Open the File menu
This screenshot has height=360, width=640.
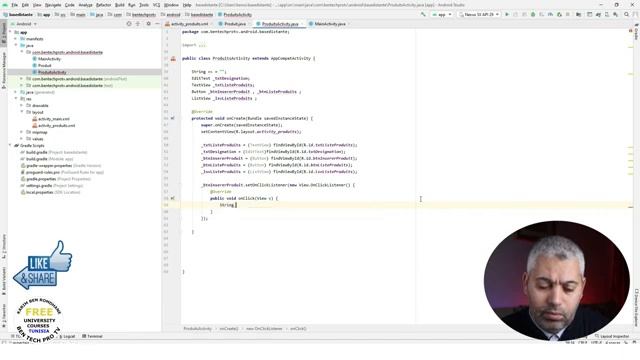[x=14, y=5]
